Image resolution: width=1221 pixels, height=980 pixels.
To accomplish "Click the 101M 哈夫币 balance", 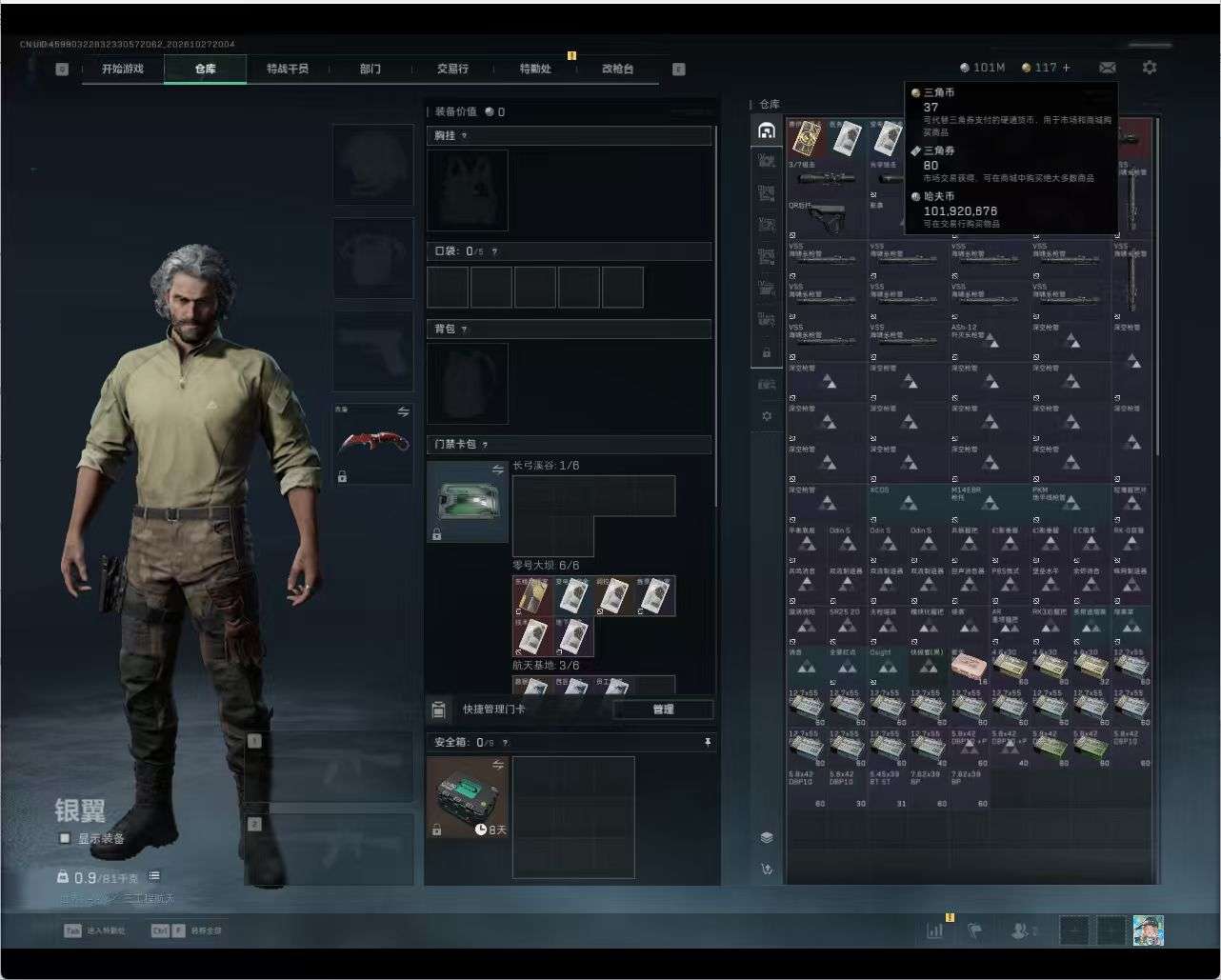I will [x=982, y=68].
